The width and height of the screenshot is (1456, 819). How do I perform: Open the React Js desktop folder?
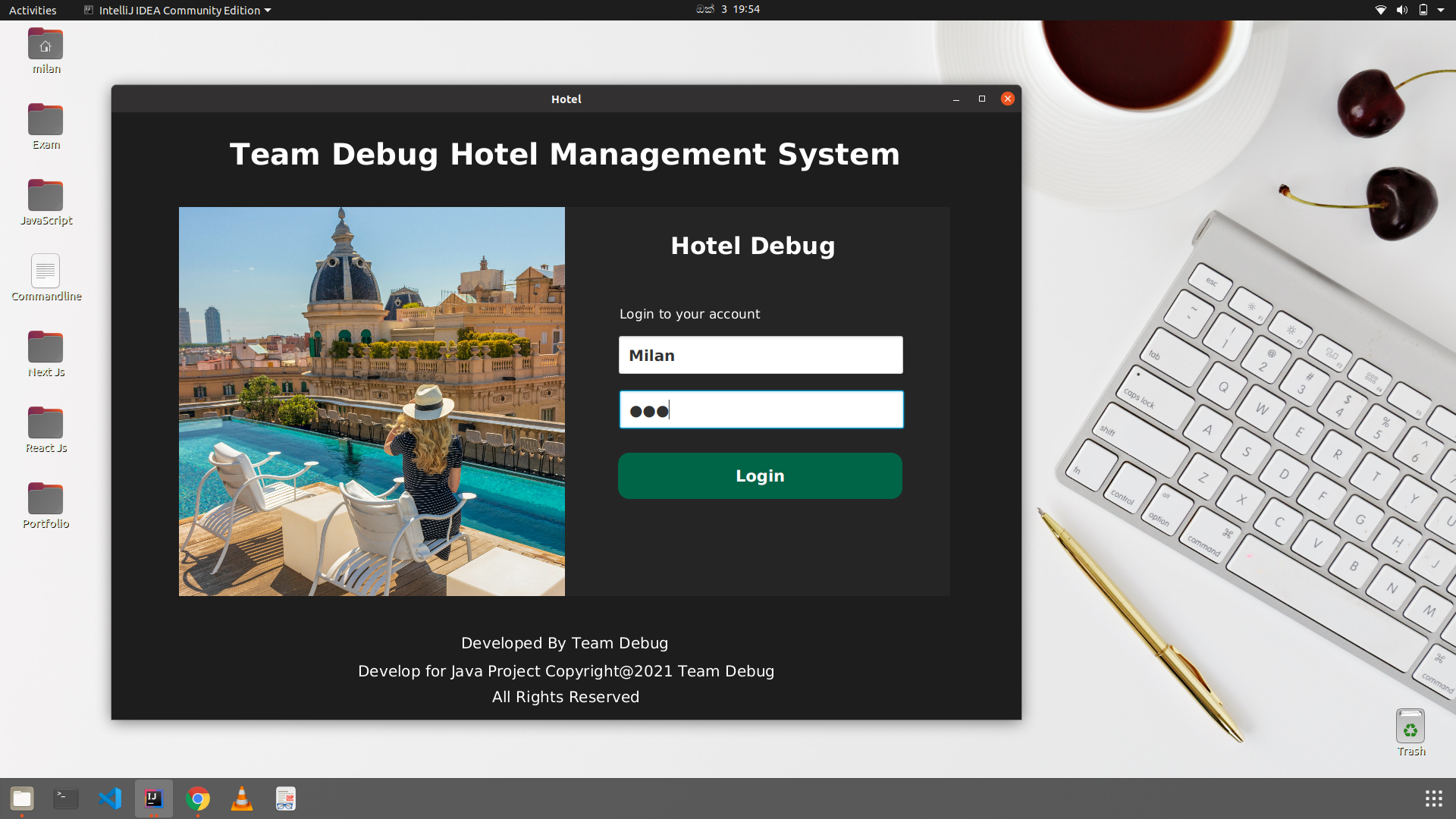[x=45, y=422]
